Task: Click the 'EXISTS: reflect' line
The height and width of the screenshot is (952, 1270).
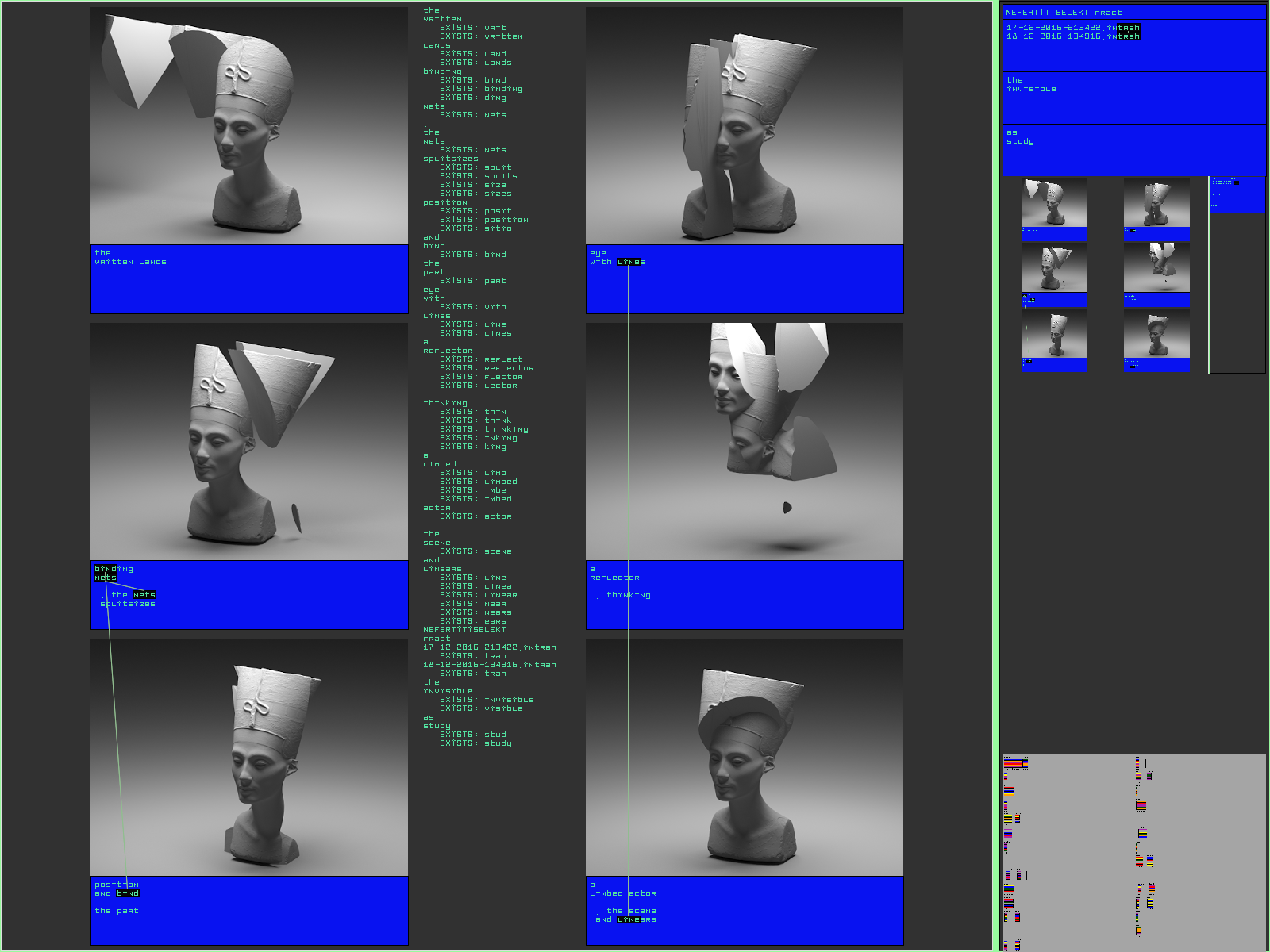Action: pos(481,359)
